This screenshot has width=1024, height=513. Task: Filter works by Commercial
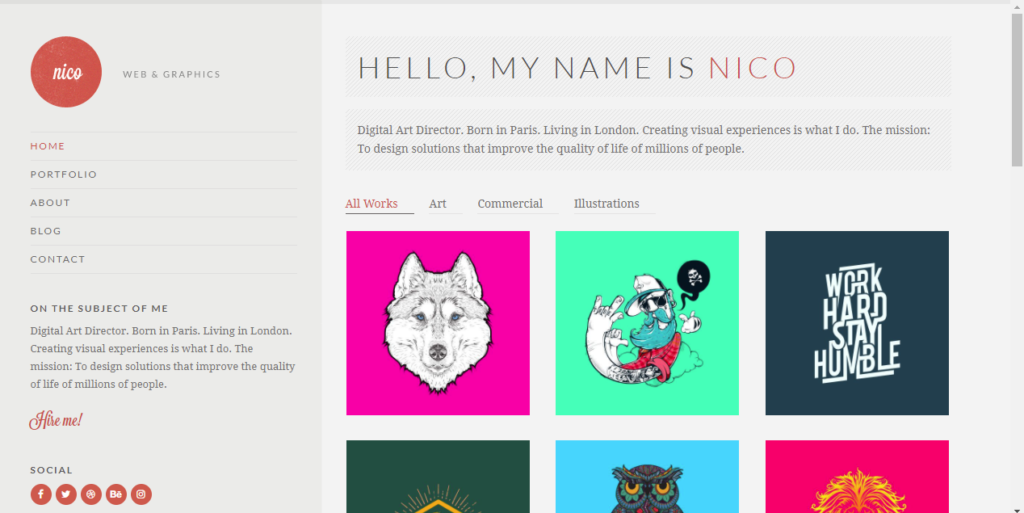(x=510, y=204)
